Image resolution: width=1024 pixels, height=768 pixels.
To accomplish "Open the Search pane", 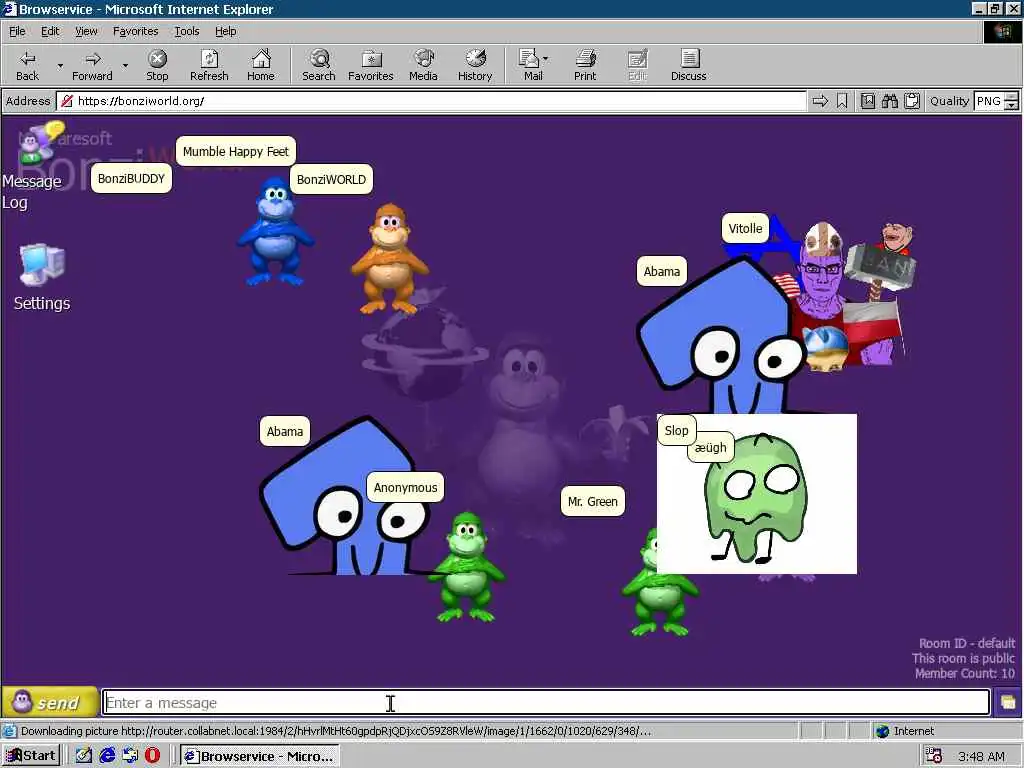I will tap(319, 65).
